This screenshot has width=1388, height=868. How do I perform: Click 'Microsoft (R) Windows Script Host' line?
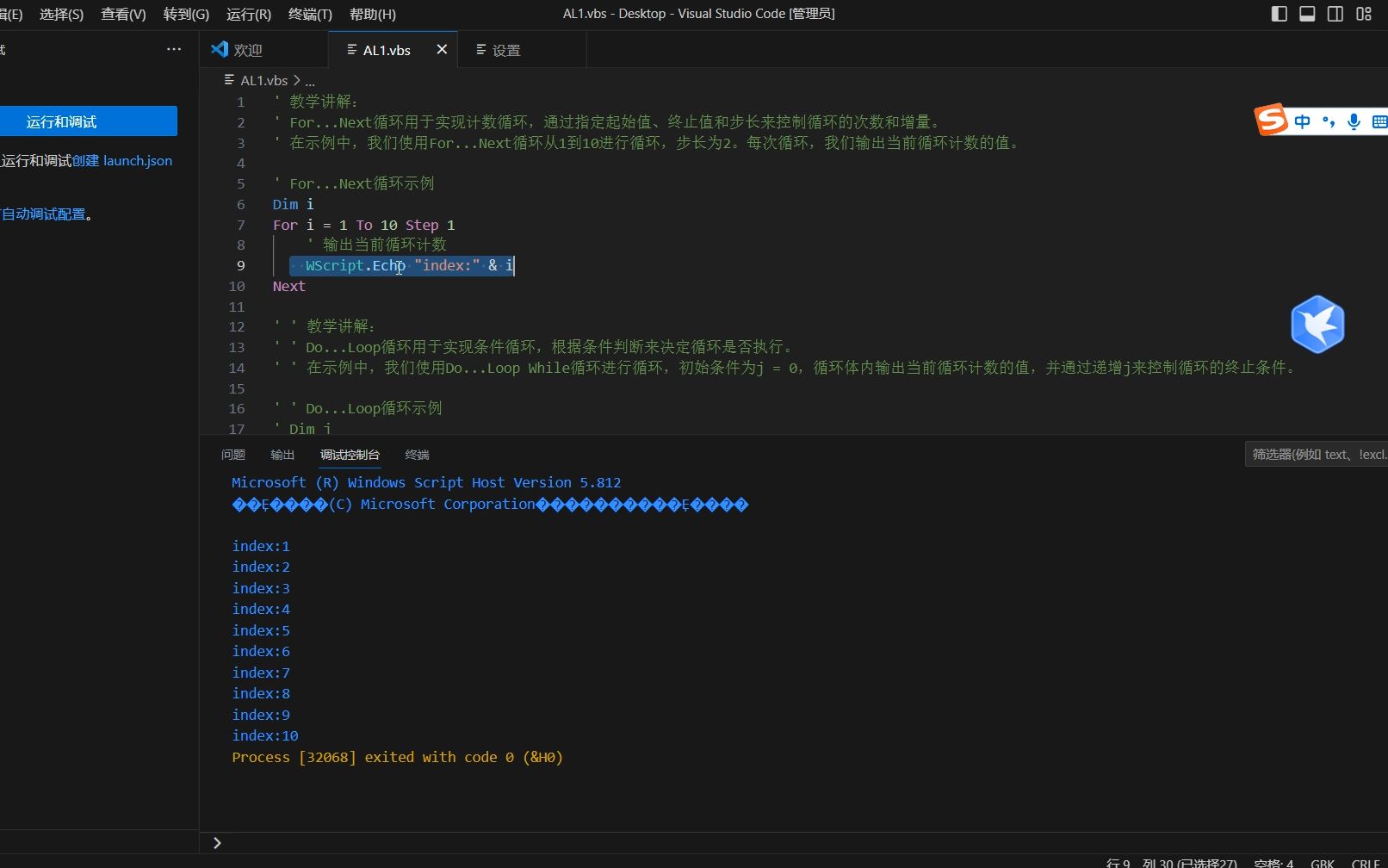(x=426, y=482)
